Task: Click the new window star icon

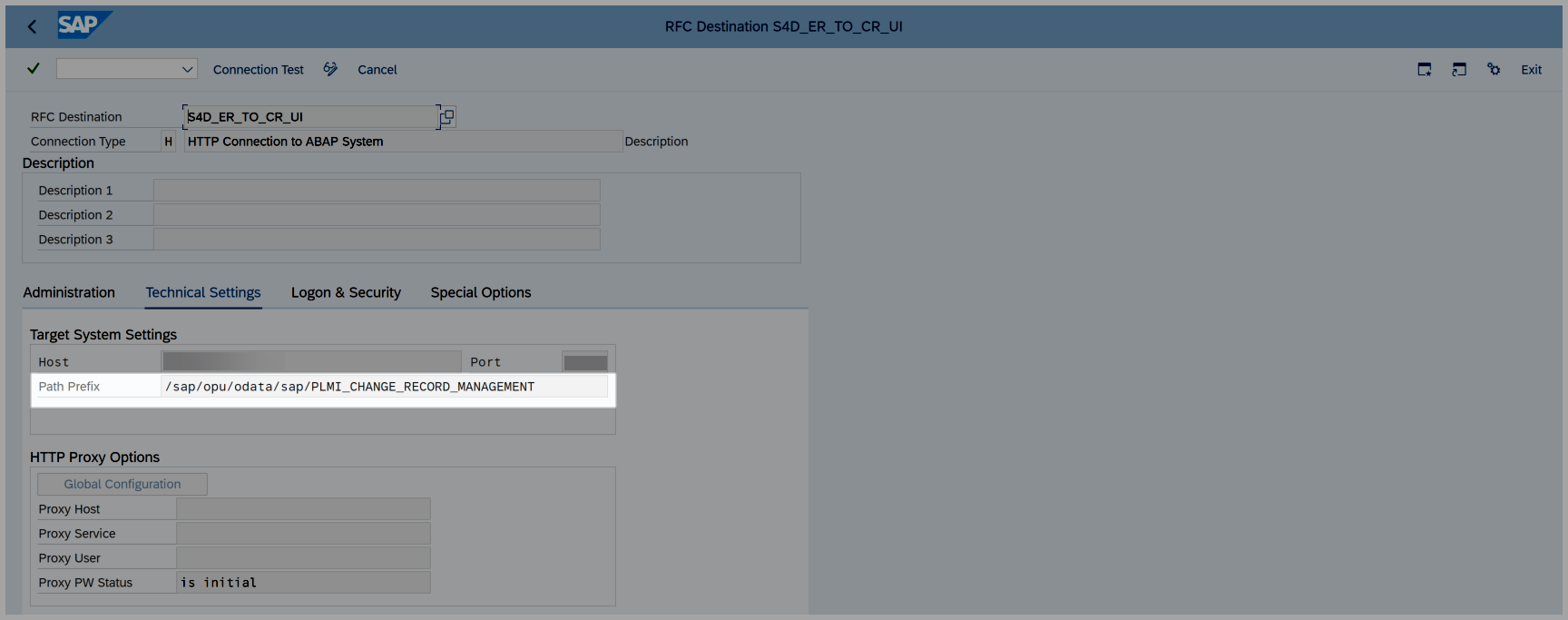Action: (1425, 70)
